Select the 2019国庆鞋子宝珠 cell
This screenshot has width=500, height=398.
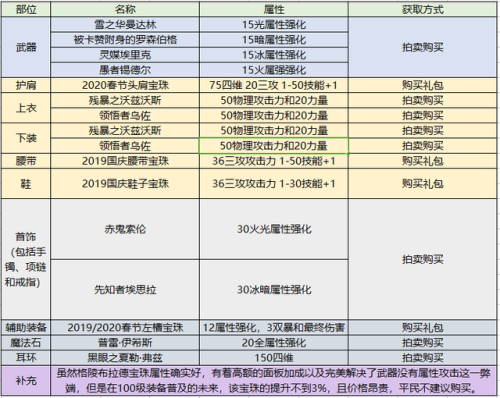click(125, 184)
